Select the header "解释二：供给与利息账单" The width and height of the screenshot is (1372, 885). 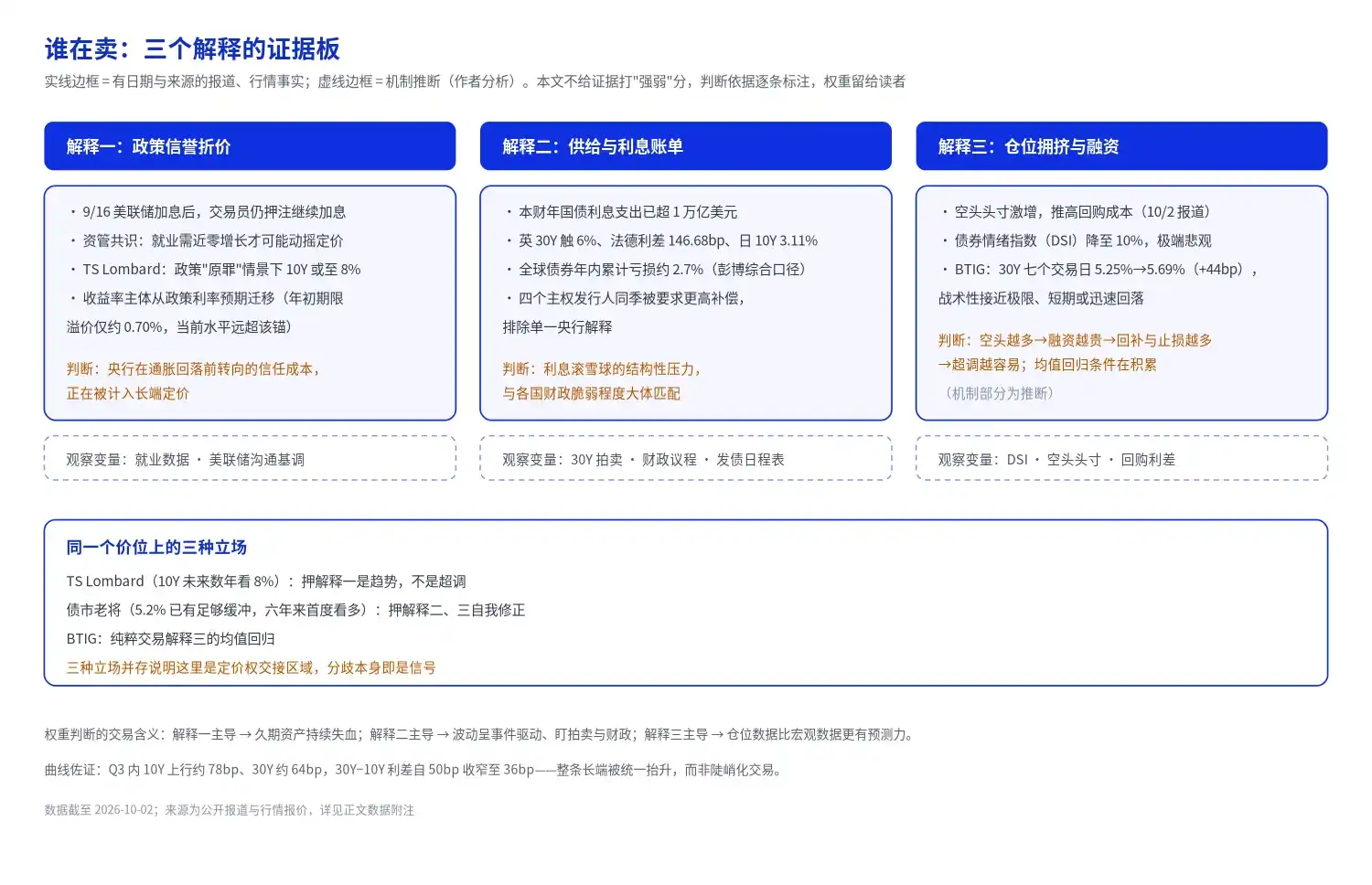[686, 146]
